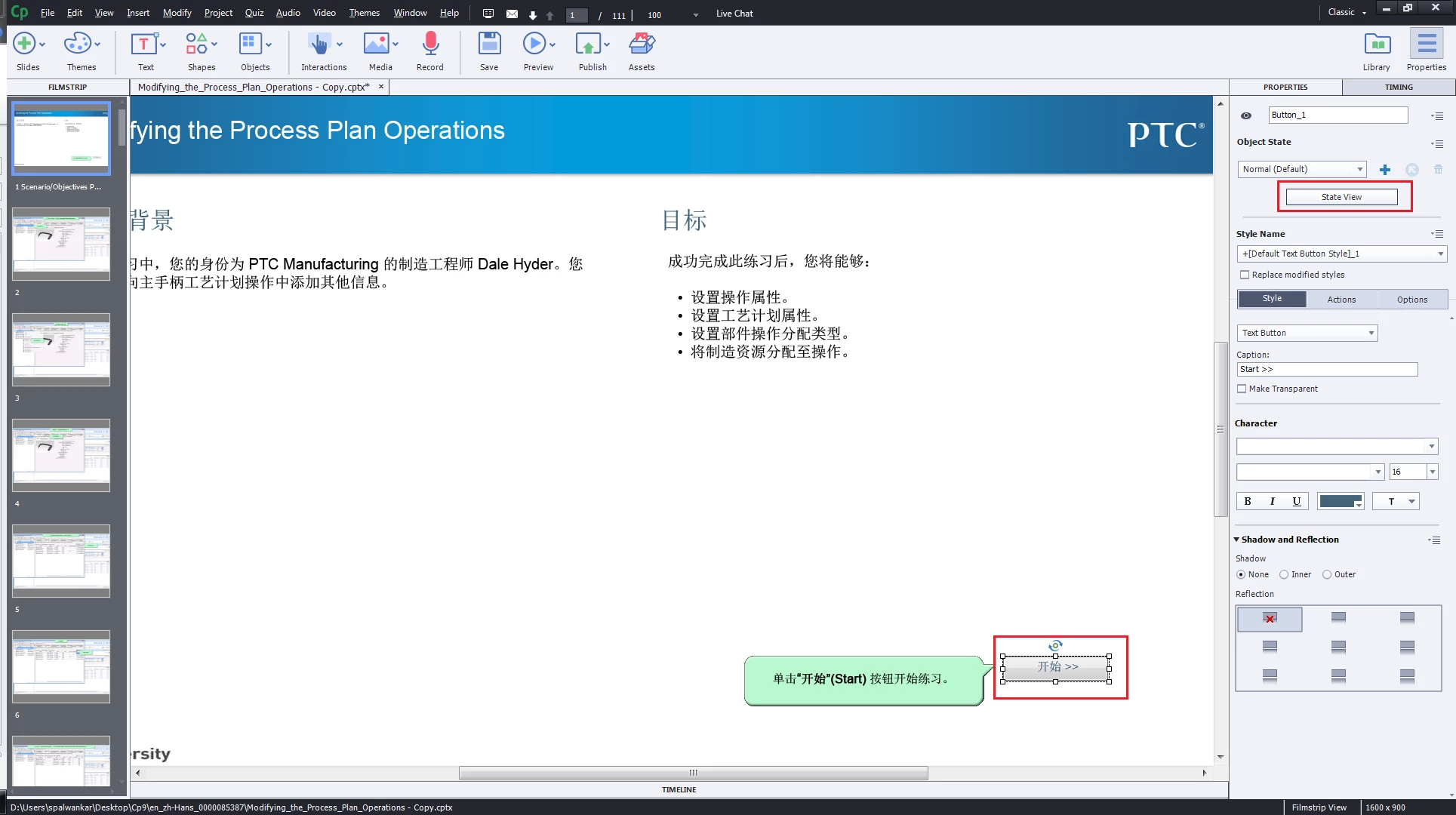Click the Save floppy disk icon
The height and width of the screenshot is (815, 1456).
(489, 45)
